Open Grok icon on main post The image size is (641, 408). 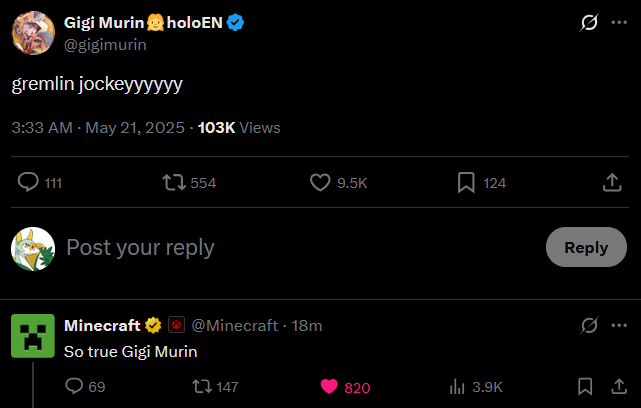click(x=589, y=22)
